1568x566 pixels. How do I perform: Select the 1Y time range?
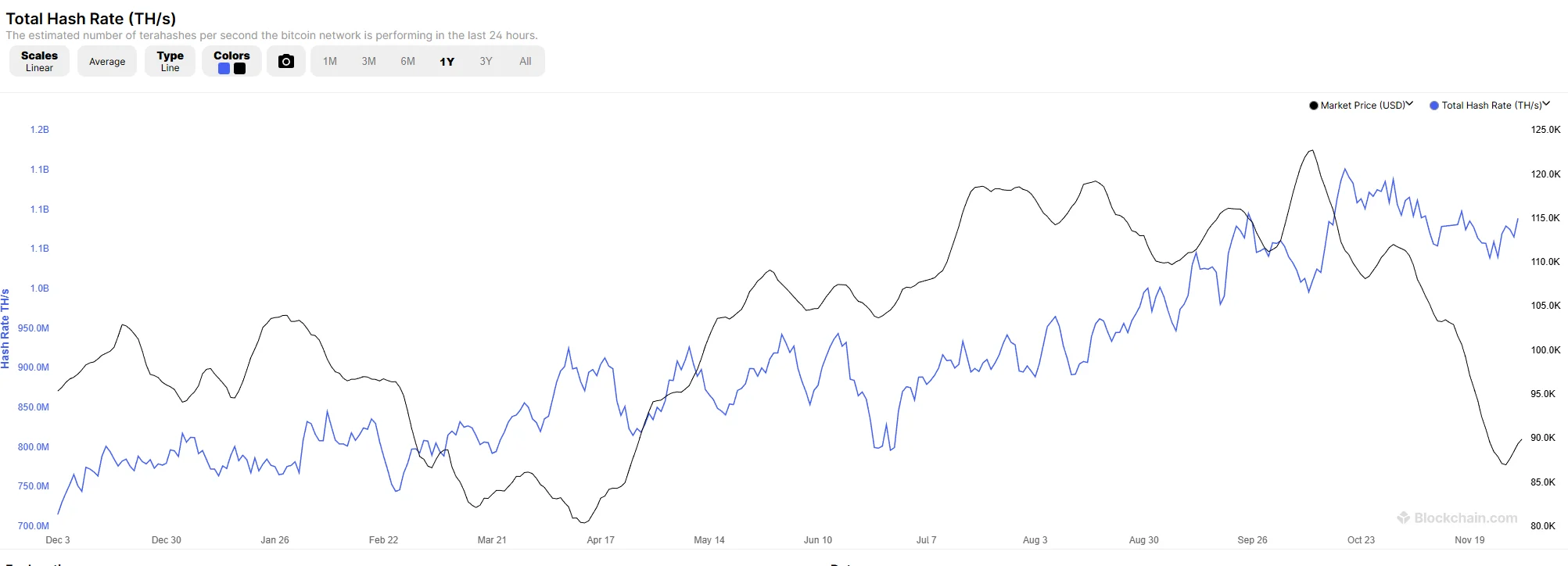pyautogui.click(x=447, y=62)
